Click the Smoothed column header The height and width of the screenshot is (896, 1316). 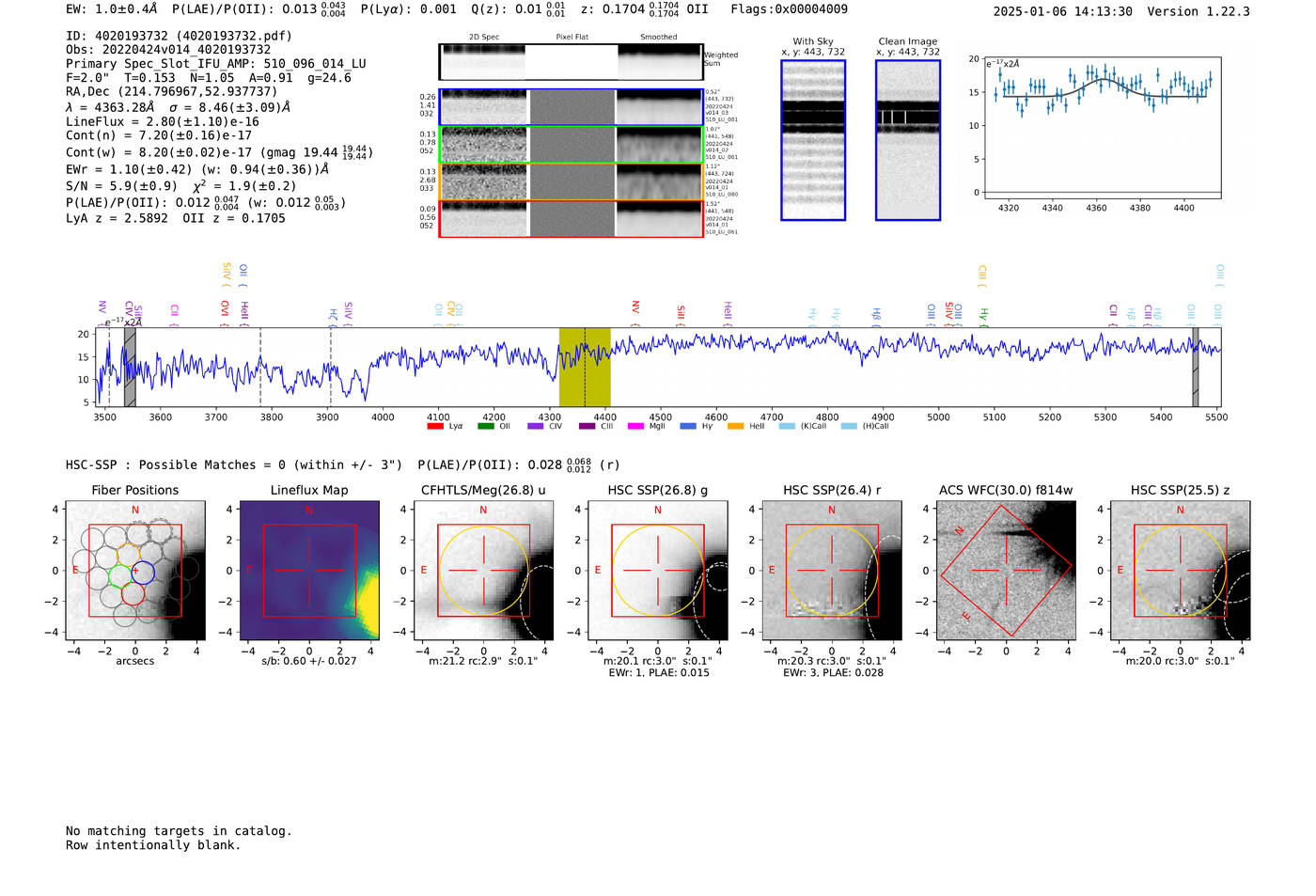(x=658, y=38)
